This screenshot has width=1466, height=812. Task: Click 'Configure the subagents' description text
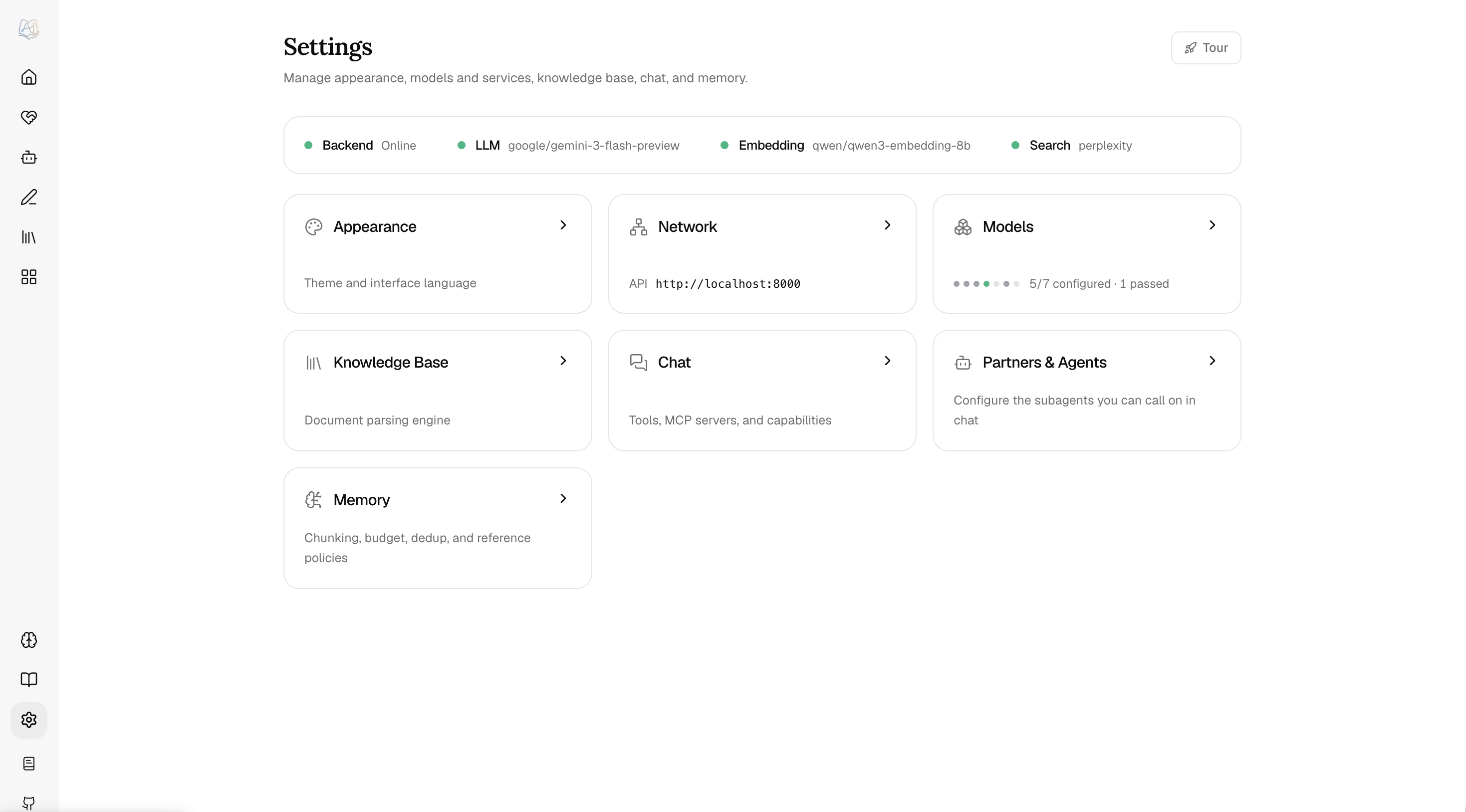tap(1074, 410)
